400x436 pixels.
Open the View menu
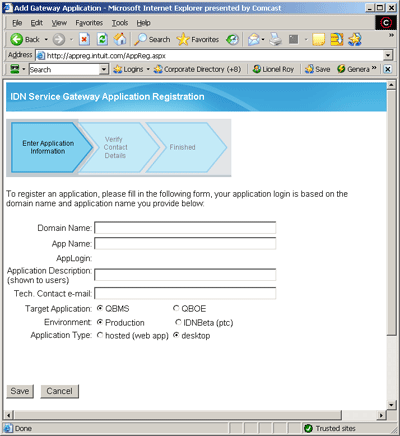pyautogui.click(x=59, y=23)
